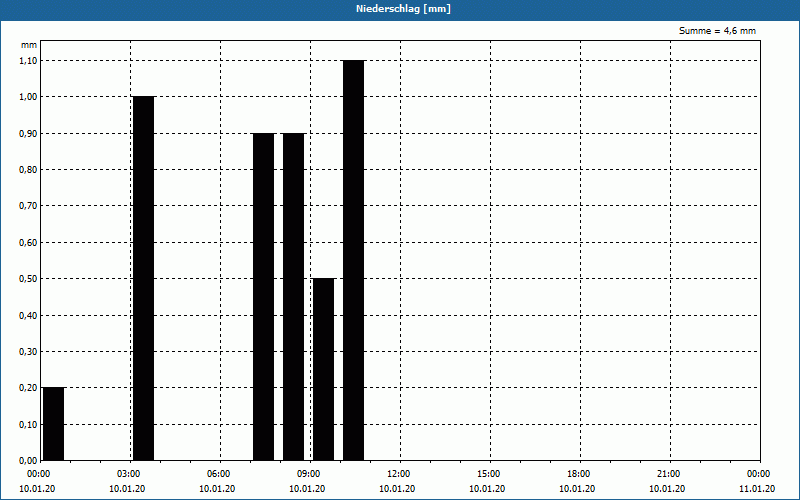
Task: Select the 0,30 y-axis label
Action: pos(29,352)
